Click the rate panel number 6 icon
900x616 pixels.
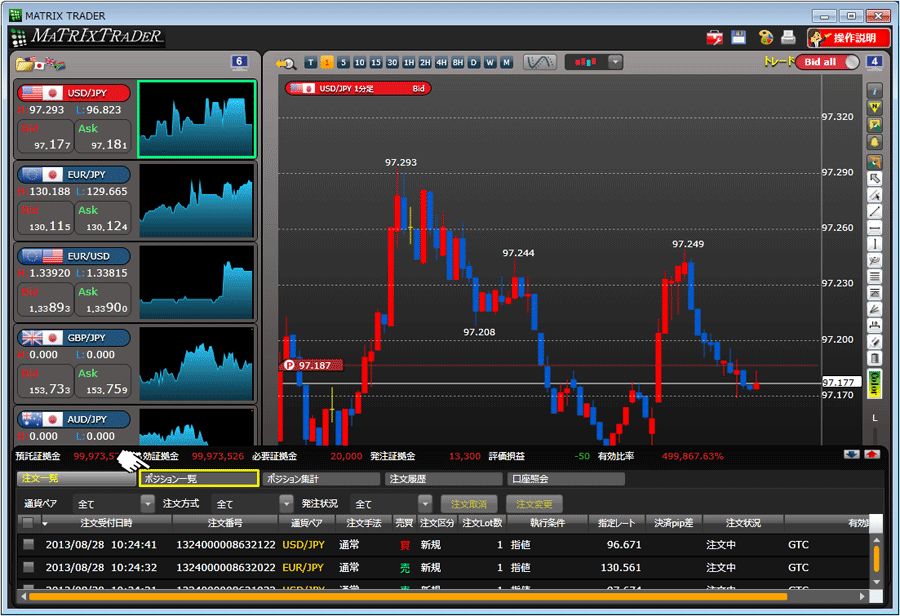pos(239,62)
